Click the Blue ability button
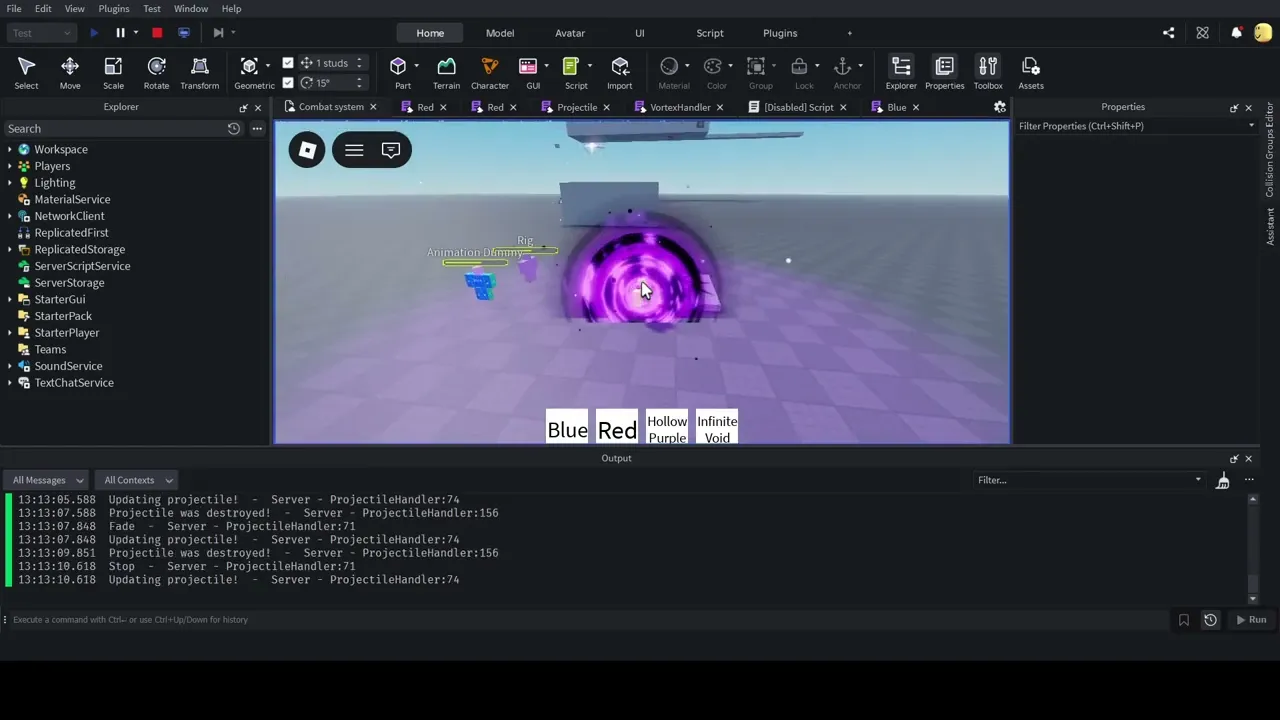 coord(567,427)
